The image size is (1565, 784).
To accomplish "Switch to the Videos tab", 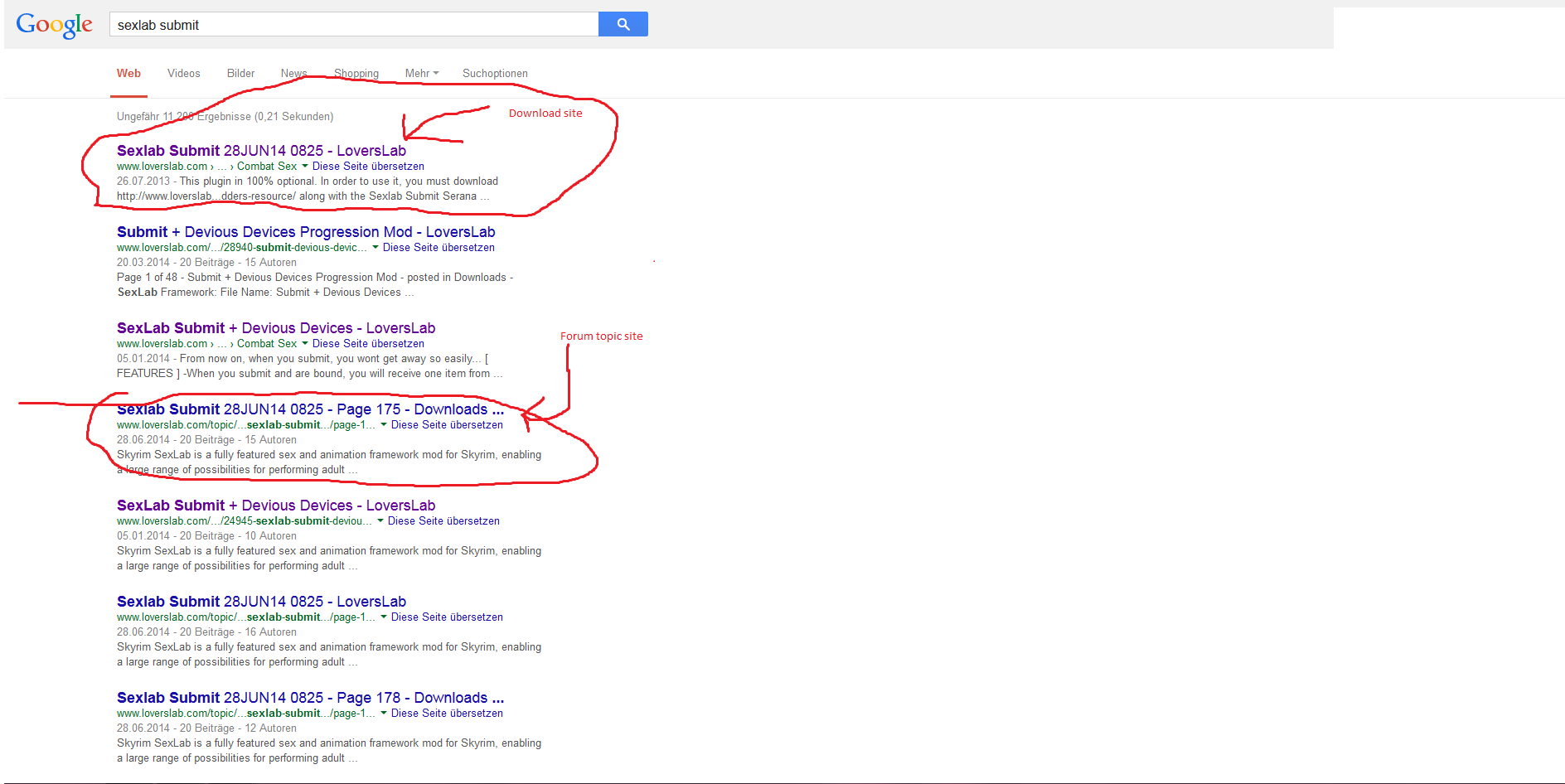I will coord(183,73).
